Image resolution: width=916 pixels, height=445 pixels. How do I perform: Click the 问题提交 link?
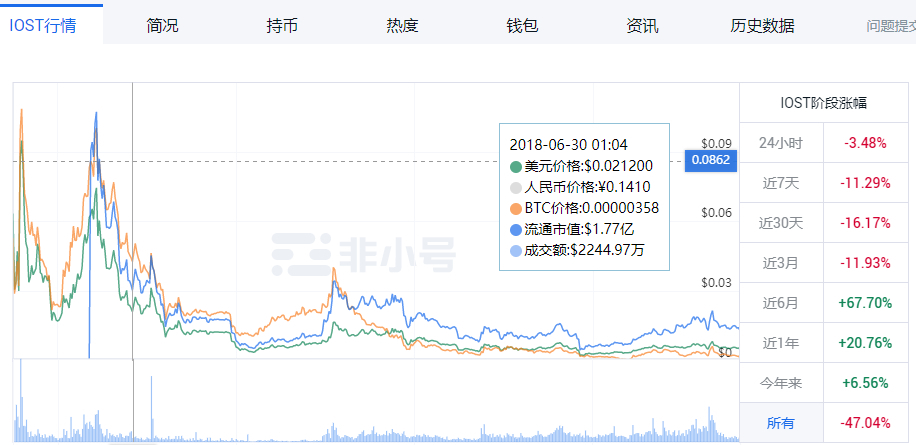click(891, 26)
